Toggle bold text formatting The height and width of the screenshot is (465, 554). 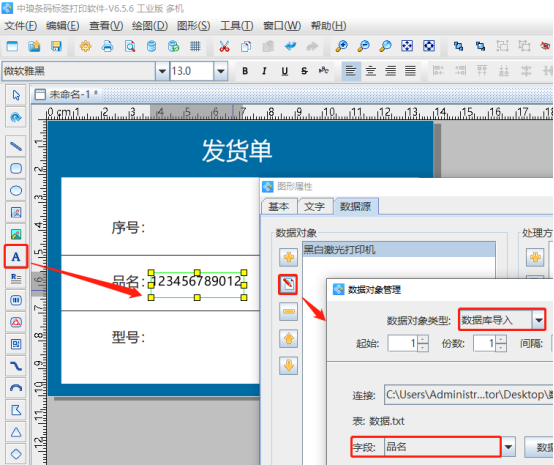[x=245, y=71]
